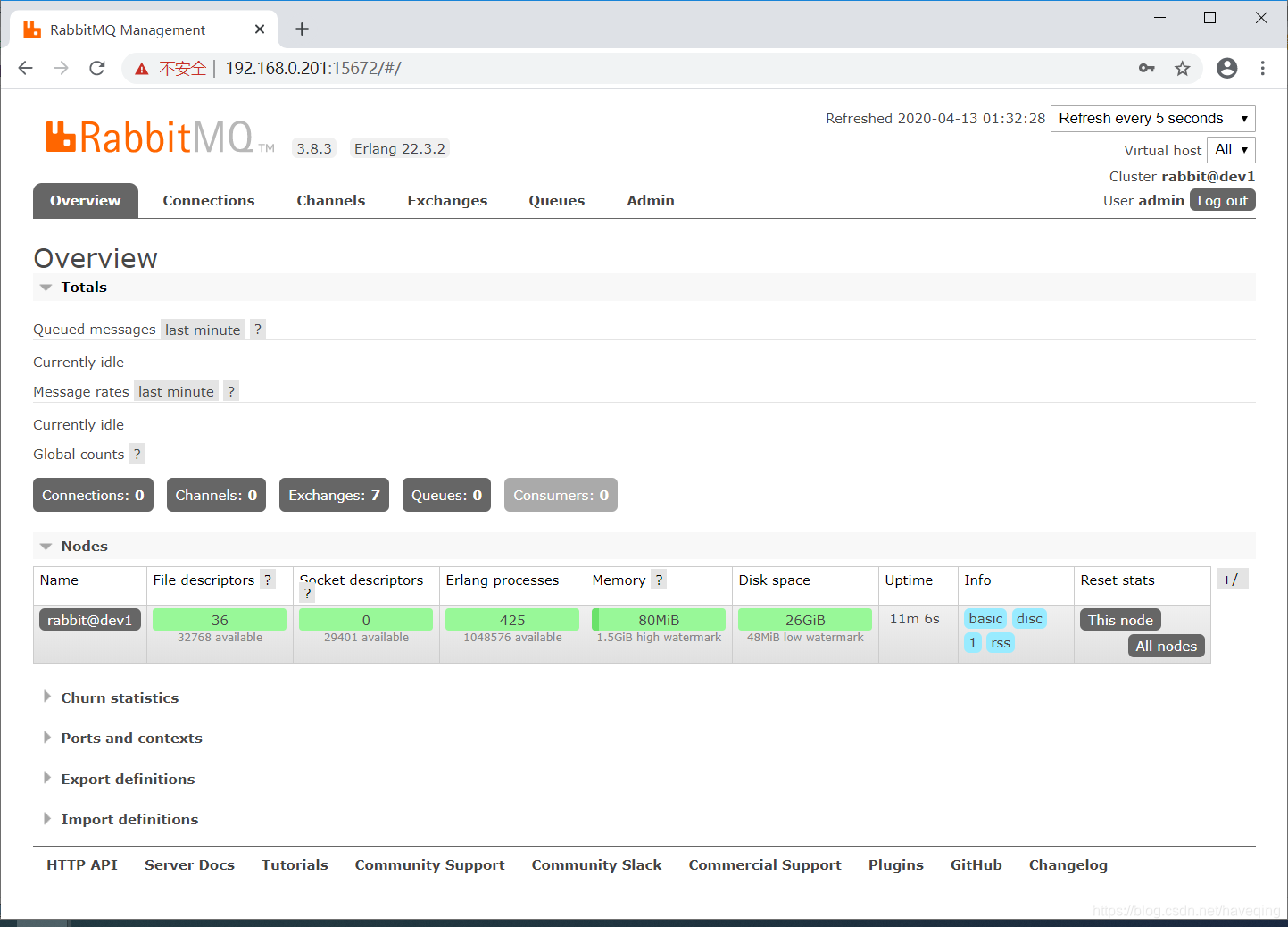Expand Export definitions section
The image size is (1288, 927).
[128, 779]
